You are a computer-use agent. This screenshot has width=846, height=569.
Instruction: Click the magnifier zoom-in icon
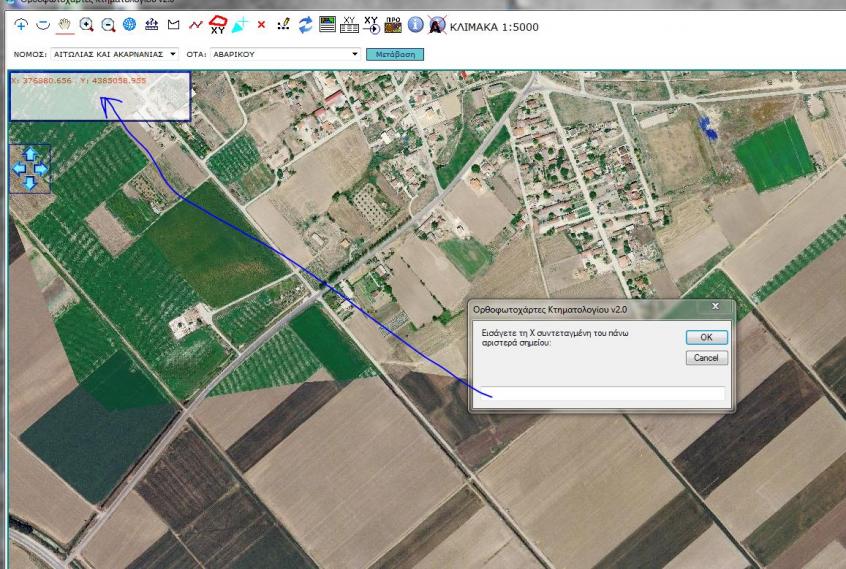point(86,24)
